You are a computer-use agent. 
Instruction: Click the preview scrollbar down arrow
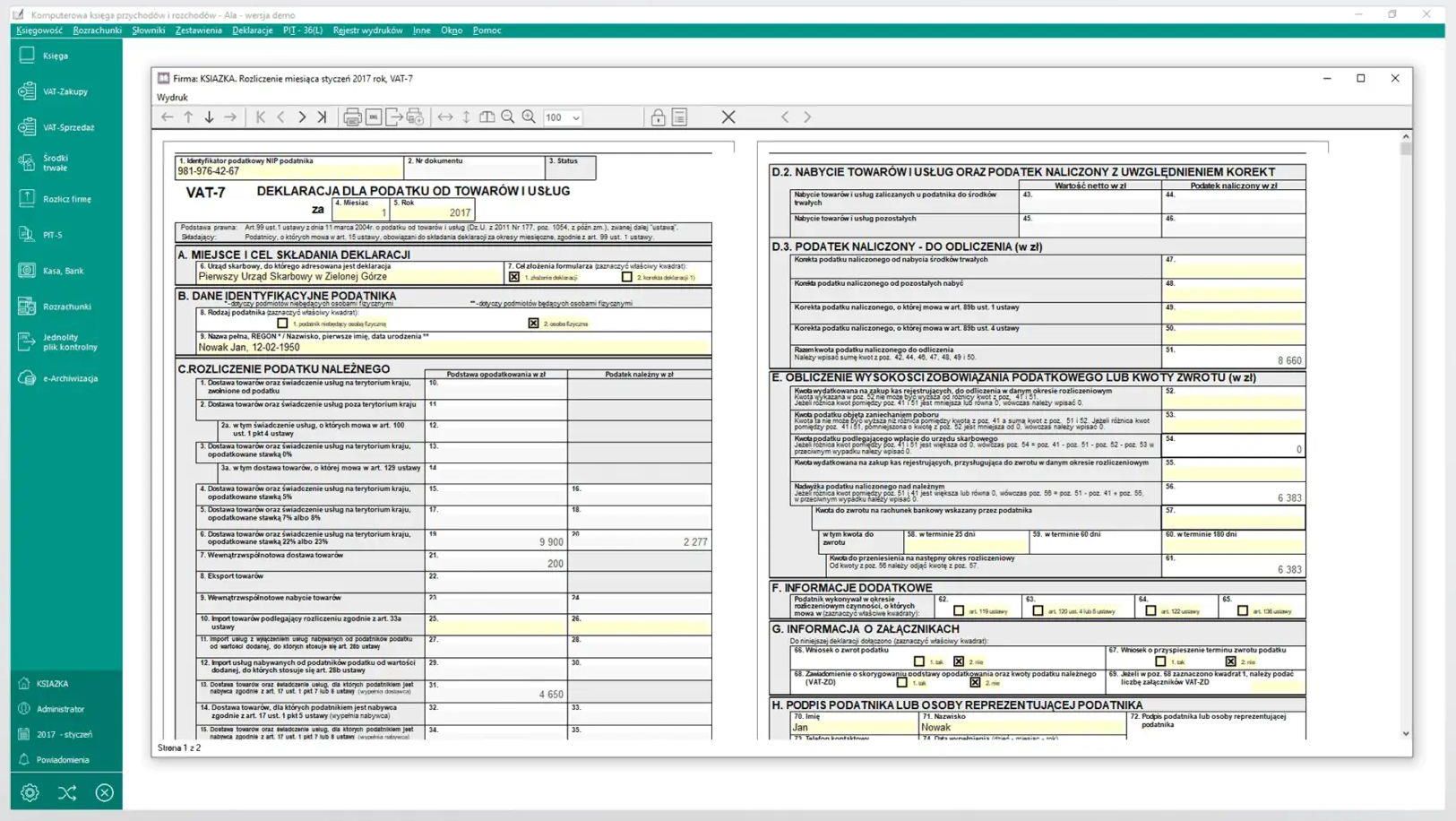[1406, 733]
